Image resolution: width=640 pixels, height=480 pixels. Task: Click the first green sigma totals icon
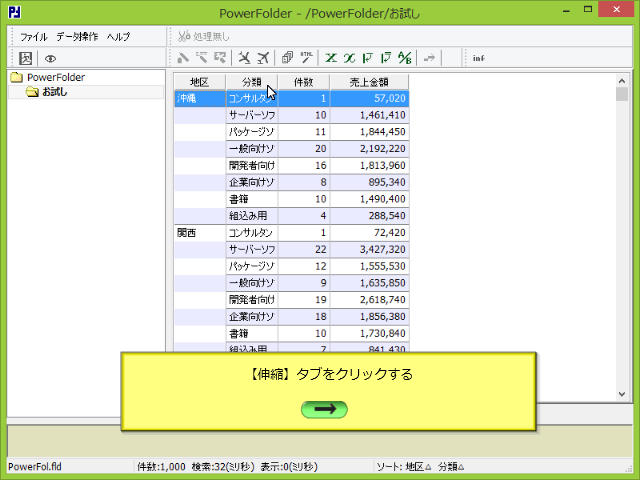(x=331, y=58)
